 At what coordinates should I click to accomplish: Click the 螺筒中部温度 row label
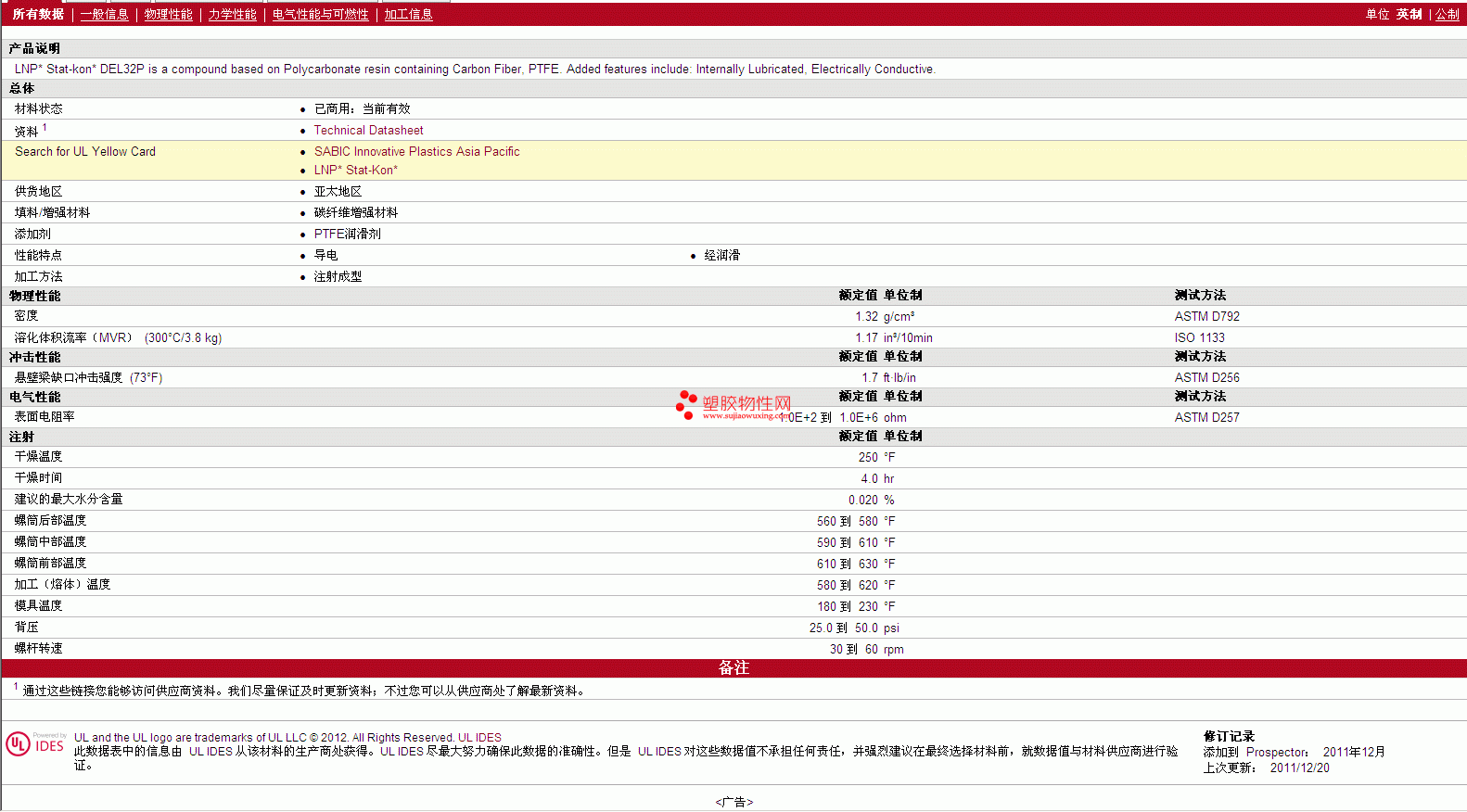point(51,542)
